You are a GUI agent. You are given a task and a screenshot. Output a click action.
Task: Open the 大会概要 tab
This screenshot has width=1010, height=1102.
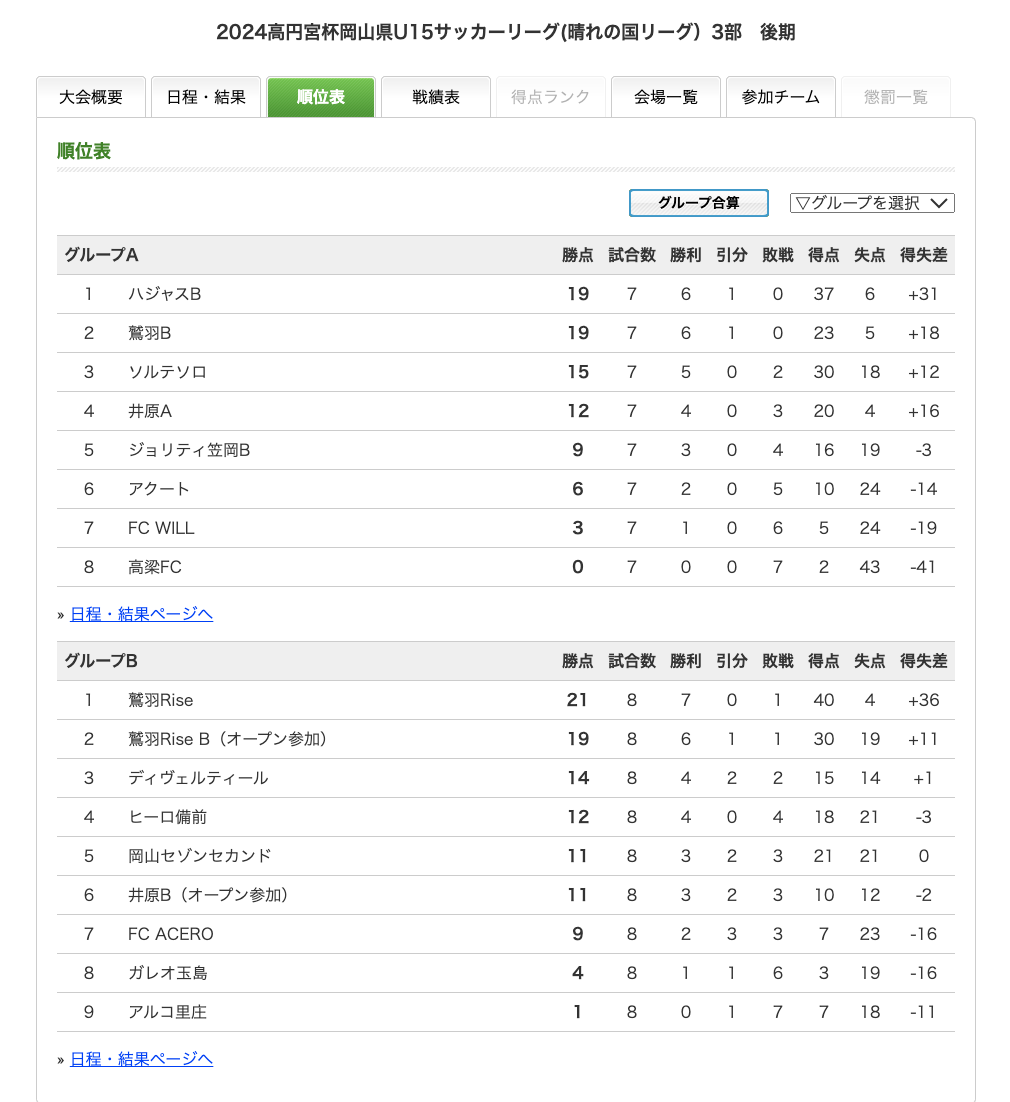point(91,97)
